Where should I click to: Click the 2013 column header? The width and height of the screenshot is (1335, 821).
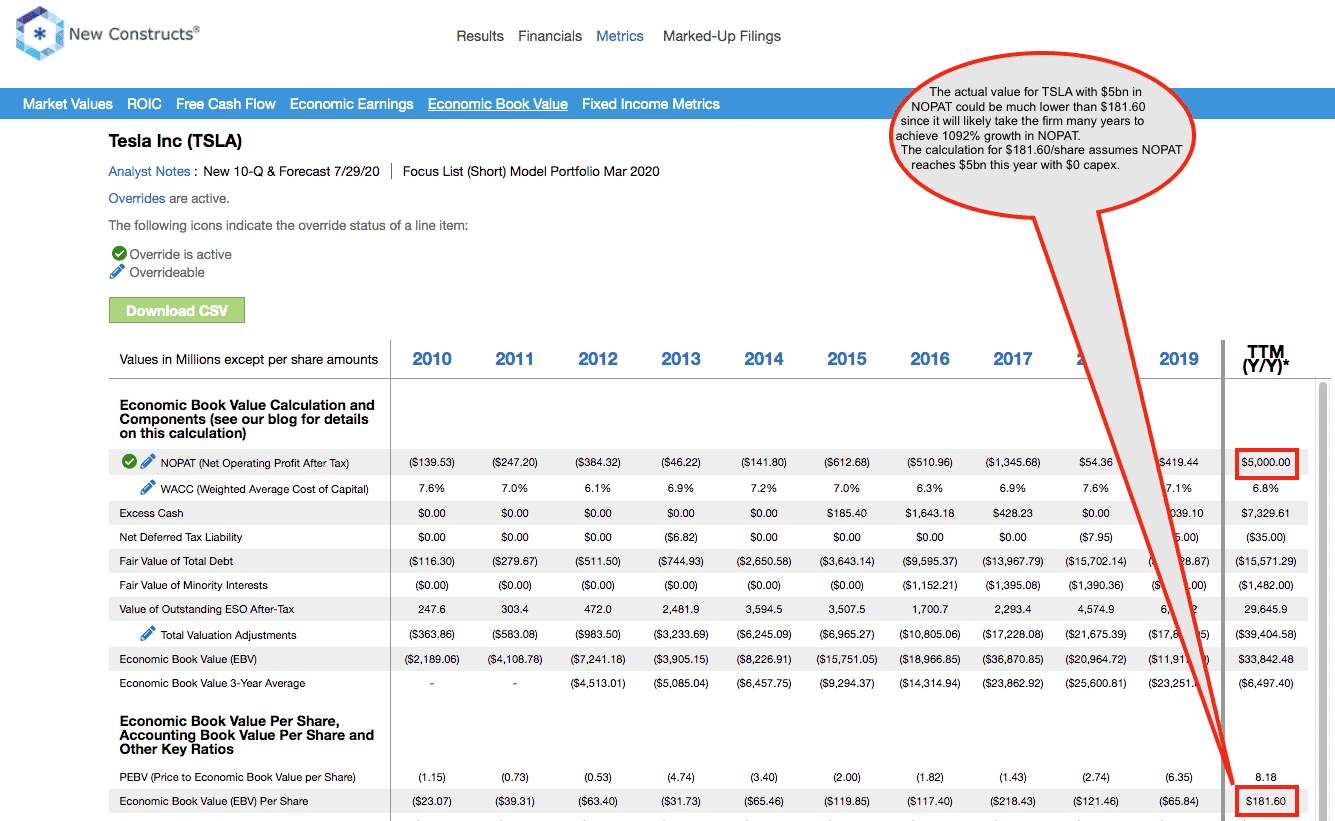(681, 359)
